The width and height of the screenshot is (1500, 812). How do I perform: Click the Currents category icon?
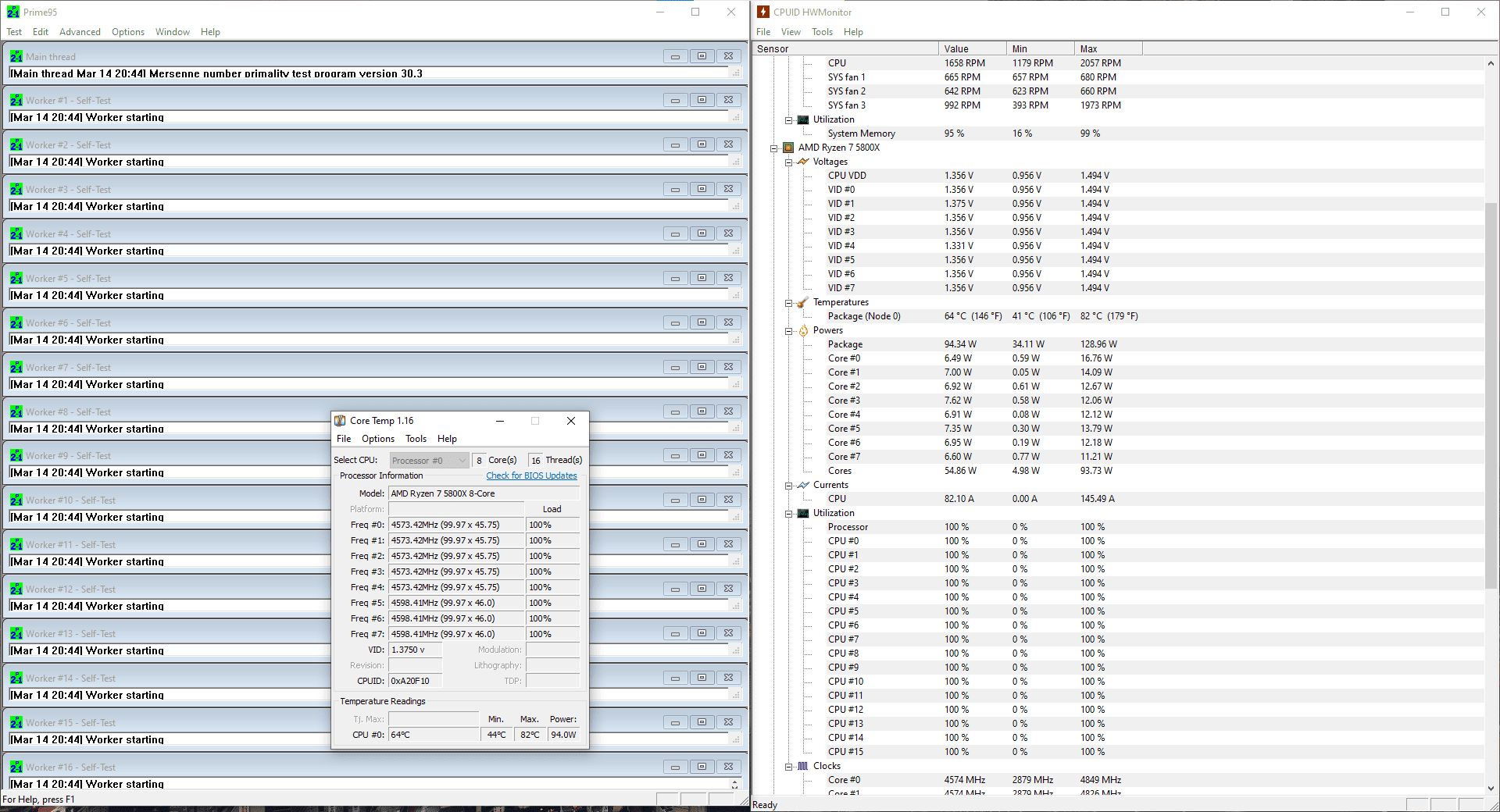pyautogui.click(x=803, y=485)
